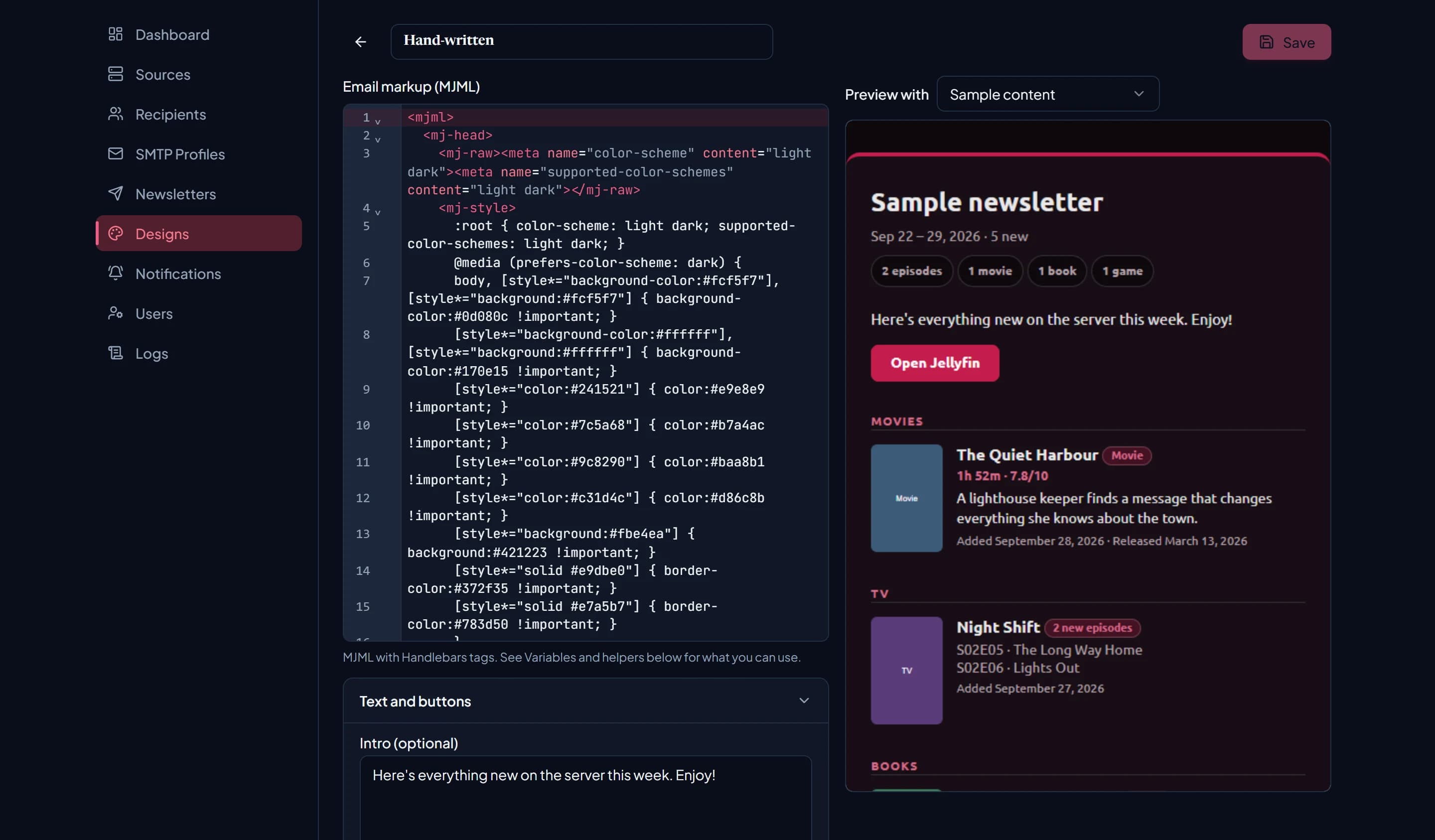The image size is (1435, 840).
Task: Click the 1h 52m · 7.8/10 rating text
Action: click(x=1002, y=475)
